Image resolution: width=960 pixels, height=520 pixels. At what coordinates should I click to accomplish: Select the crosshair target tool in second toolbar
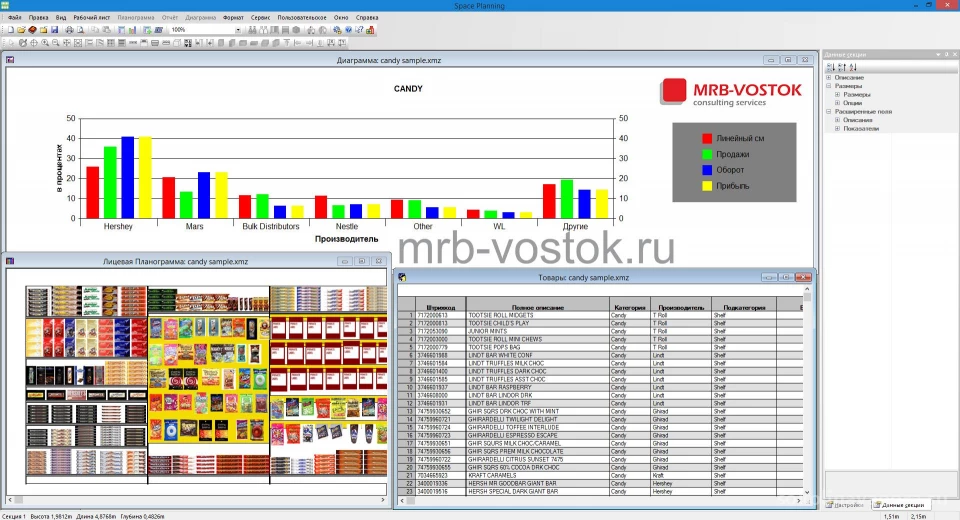(x=34, y=43)
